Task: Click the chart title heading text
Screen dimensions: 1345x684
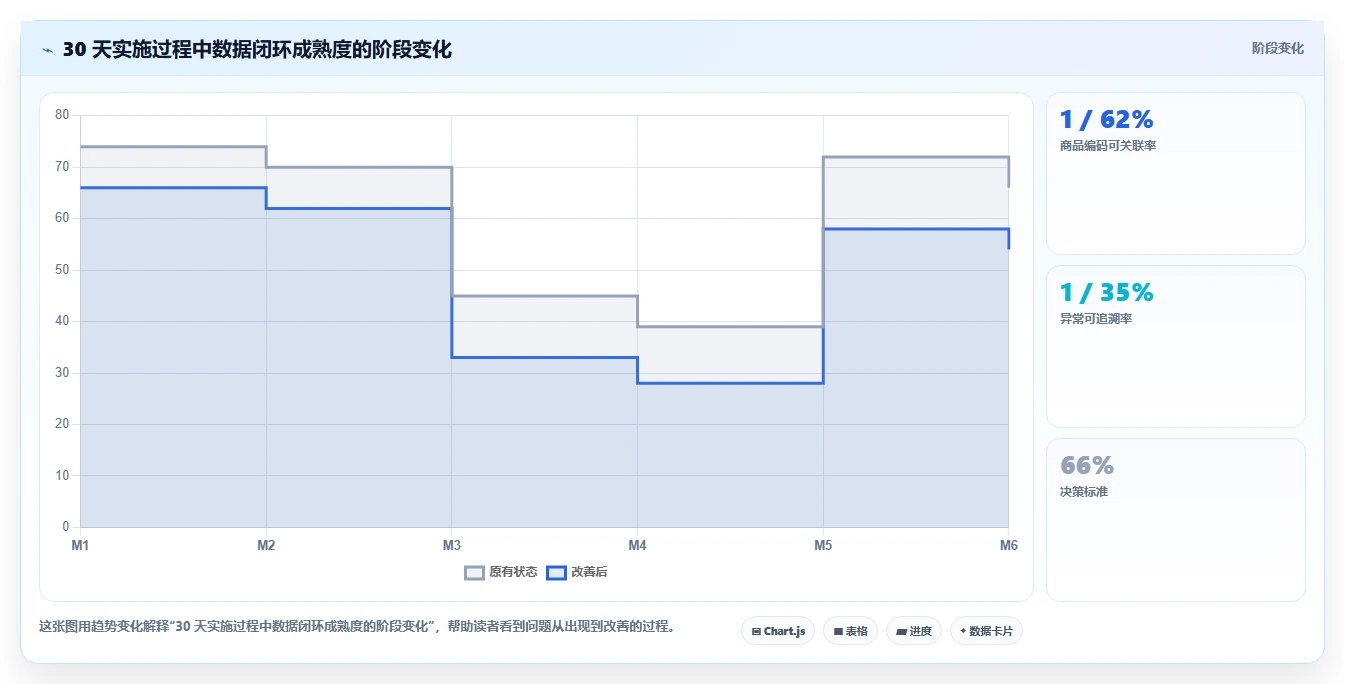Action: click(x=257, y=49)
